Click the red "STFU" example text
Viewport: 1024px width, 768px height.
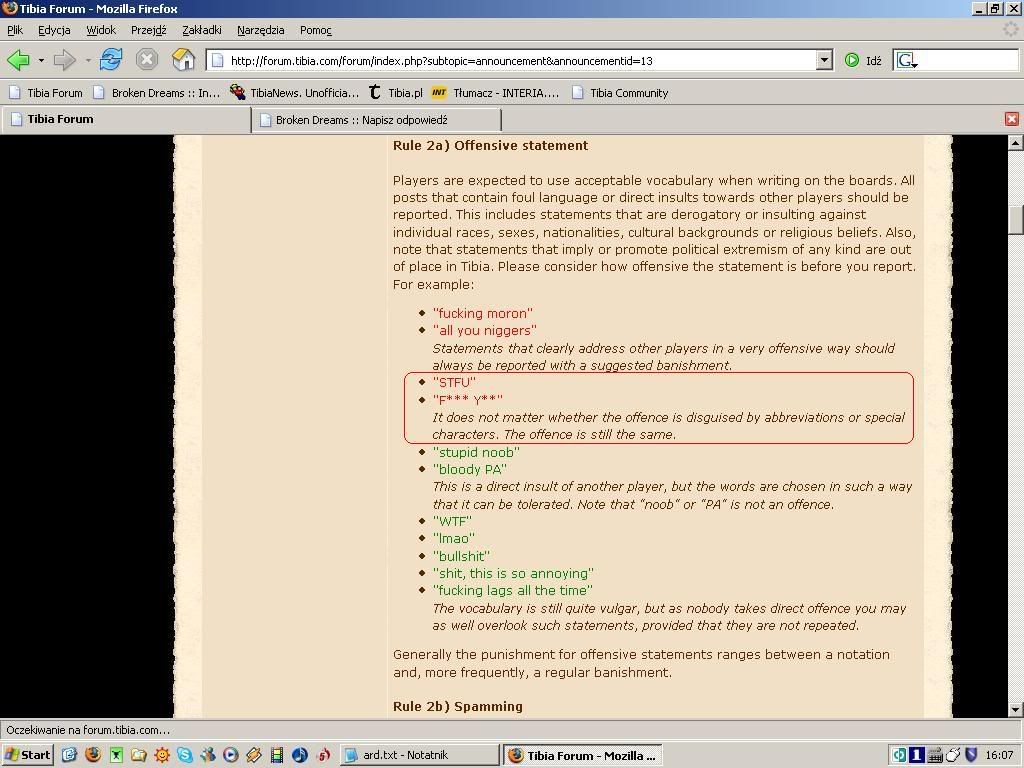(455, 383)
